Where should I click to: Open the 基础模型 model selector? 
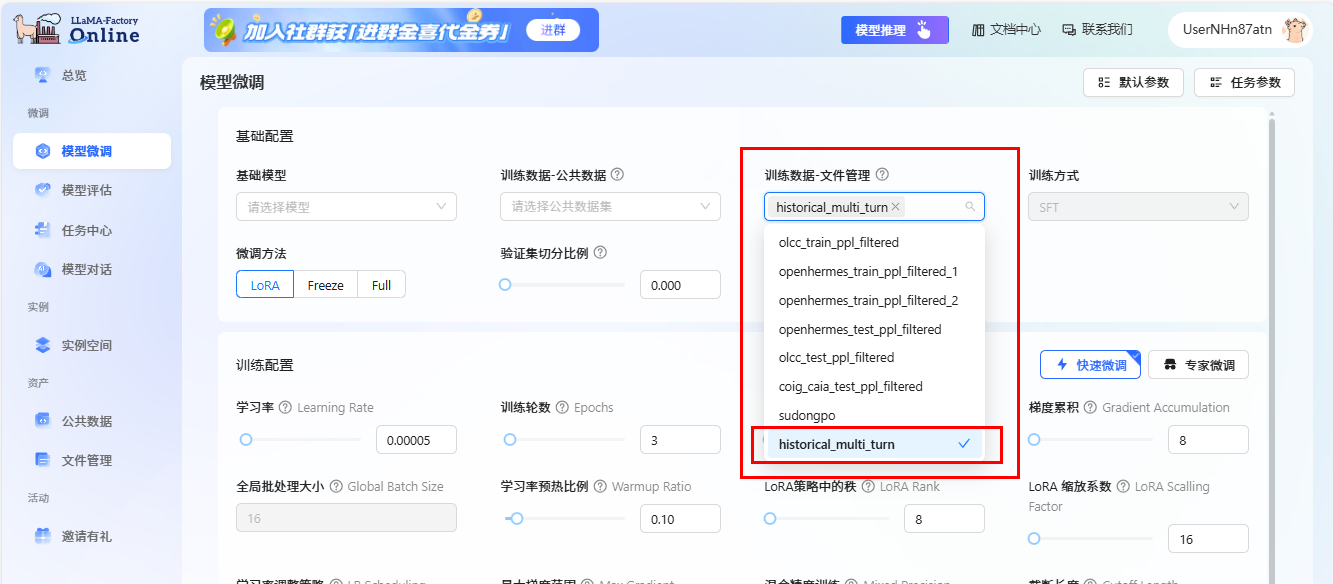(x=346, y=206)
